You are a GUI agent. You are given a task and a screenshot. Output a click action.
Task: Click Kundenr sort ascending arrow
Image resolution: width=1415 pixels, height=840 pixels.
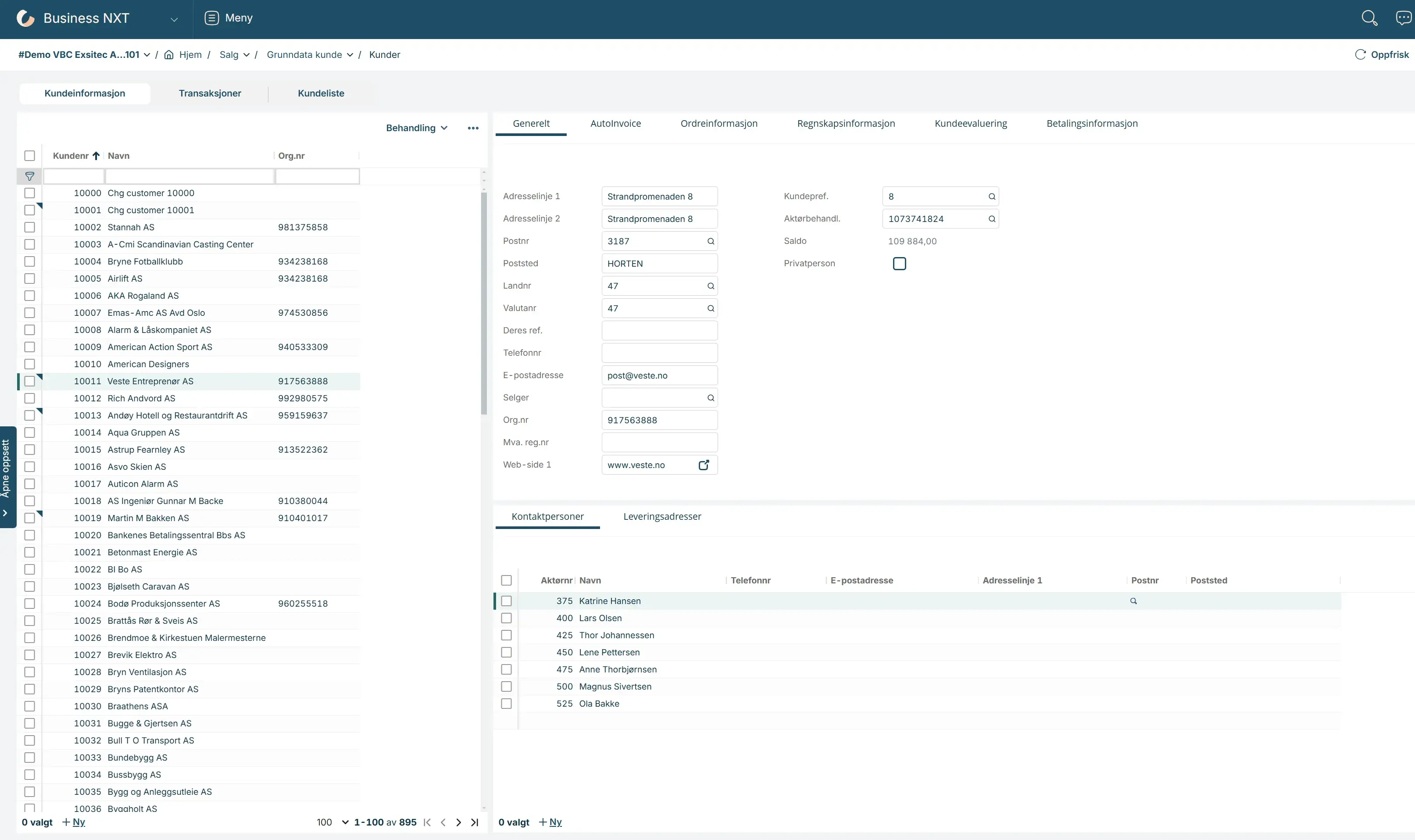(96, 156)
